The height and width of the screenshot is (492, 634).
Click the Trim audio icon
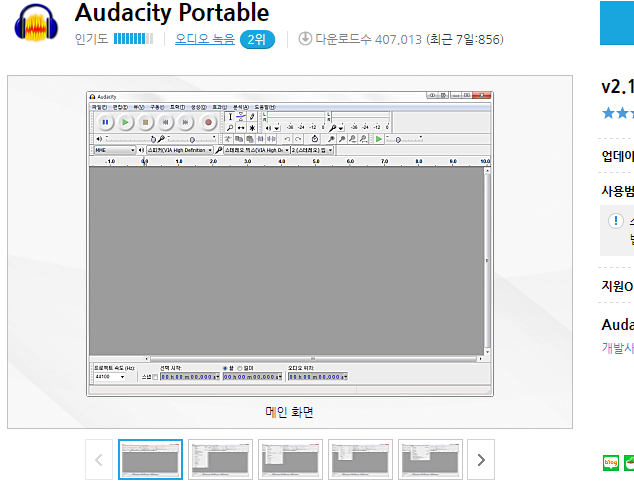[260, 139]
